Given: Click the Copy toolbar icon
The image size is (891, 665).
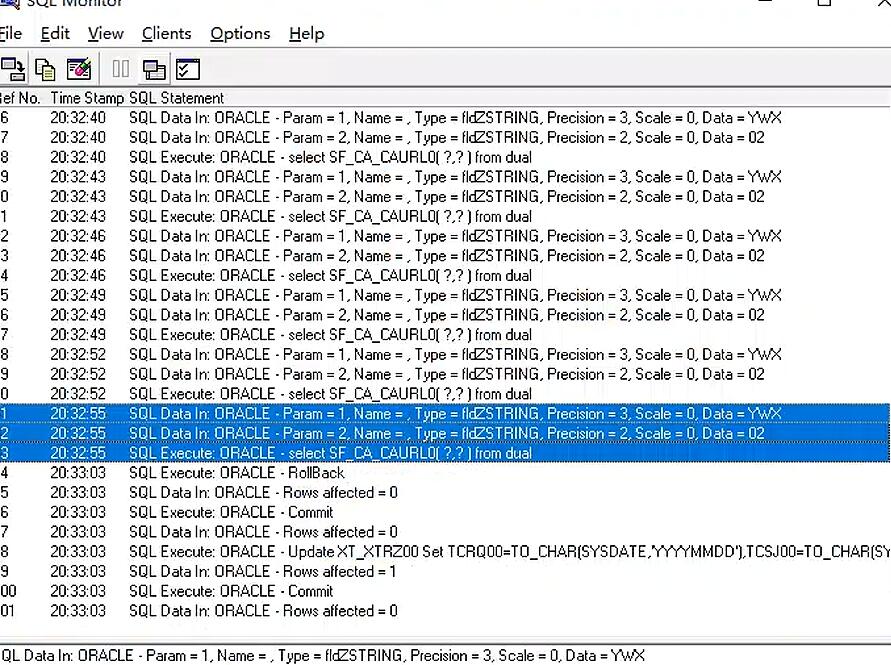Looking at the screenshot, I should click(45, 69).
